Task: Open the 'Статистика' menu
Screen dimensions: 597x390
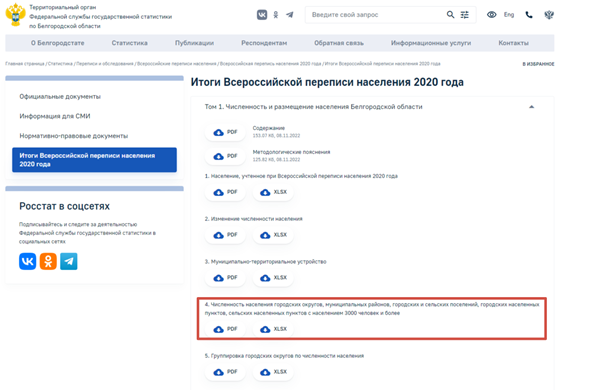Action: [129, 43]
